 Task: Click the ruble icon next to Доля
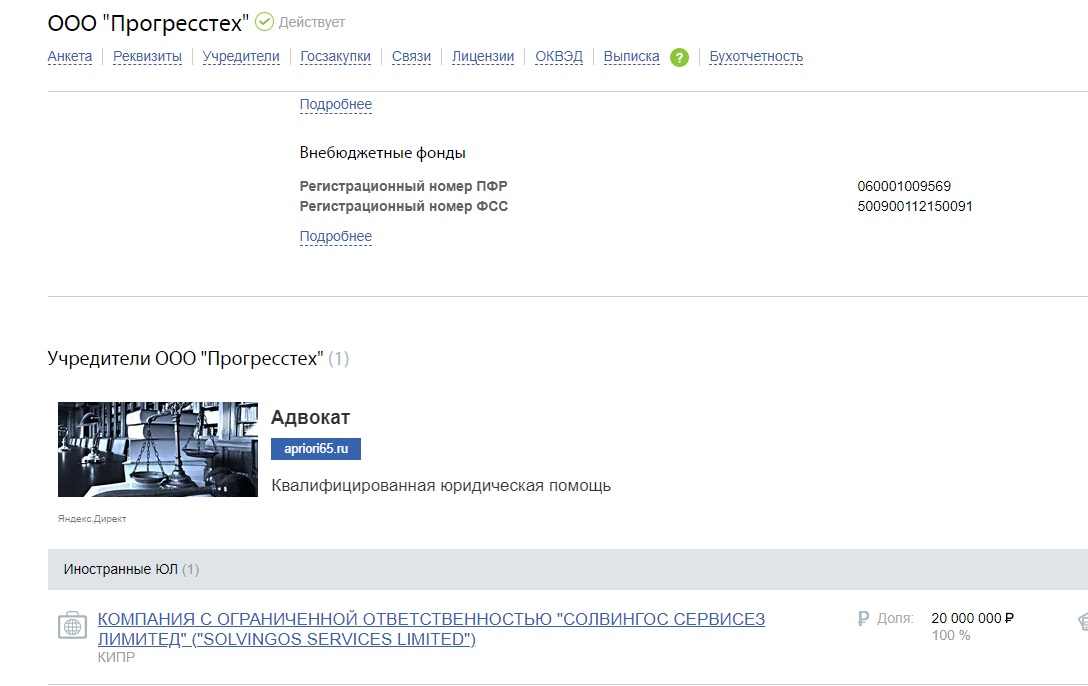863,619
